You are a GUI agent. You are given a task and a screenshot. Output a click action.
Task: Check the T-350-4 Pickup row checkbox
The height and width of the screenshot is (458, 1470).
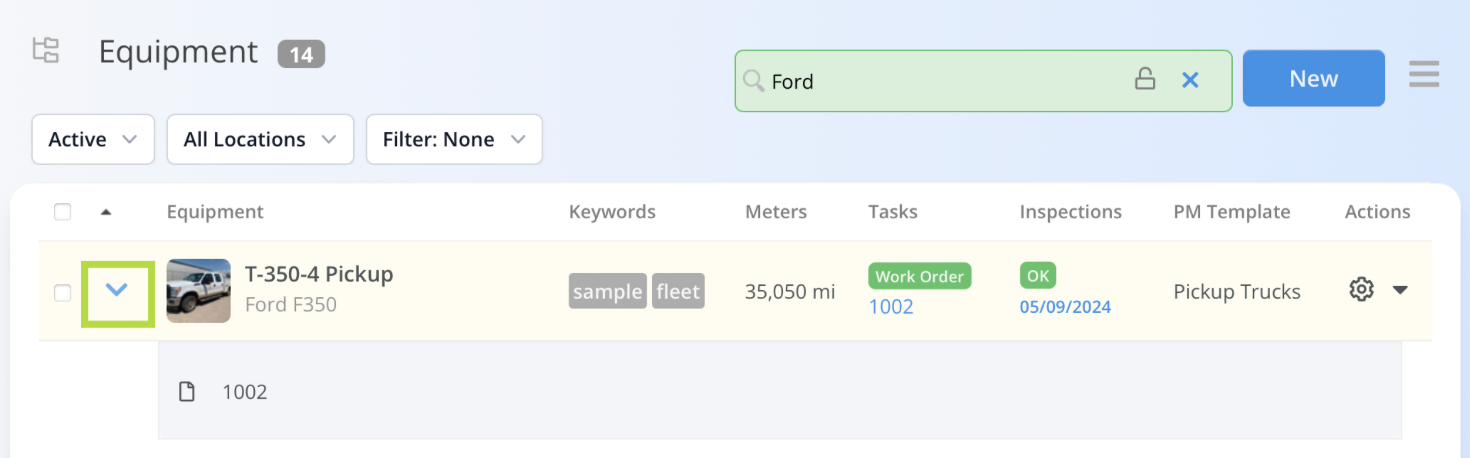(x=63, y=292)
